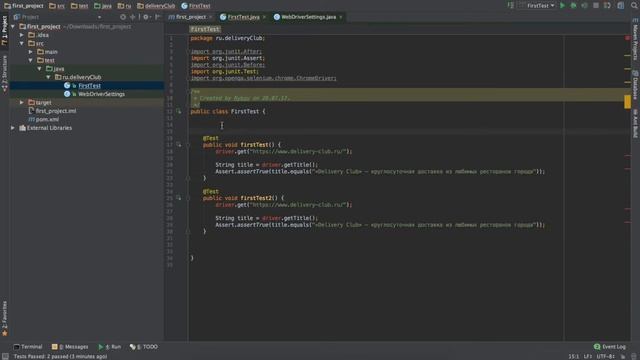This screenshot has height=360, width=640.
Task: Open the search-everywhere magnifier icon
Action: click(634, 6)
